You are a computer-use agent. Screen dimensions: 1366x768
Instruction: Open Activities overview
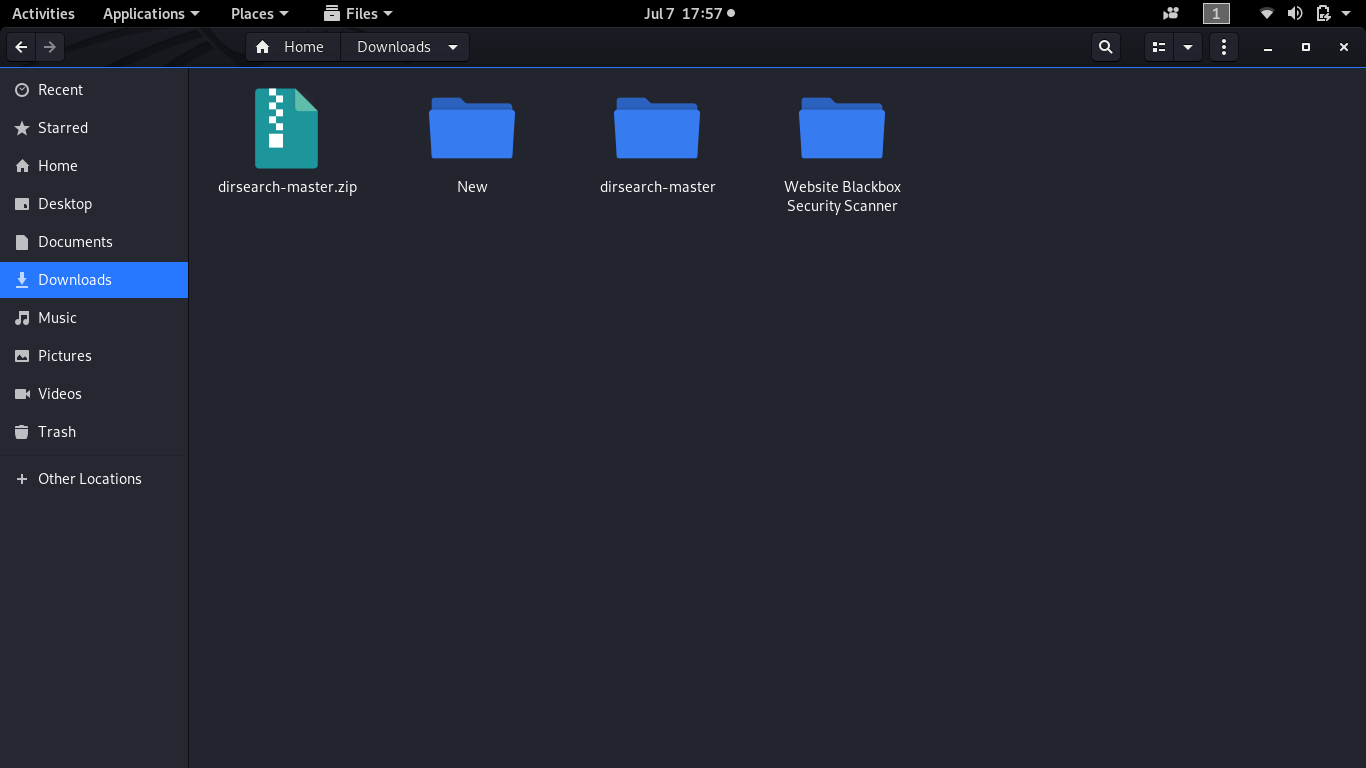pyautogui.click(x=43, y=13)
